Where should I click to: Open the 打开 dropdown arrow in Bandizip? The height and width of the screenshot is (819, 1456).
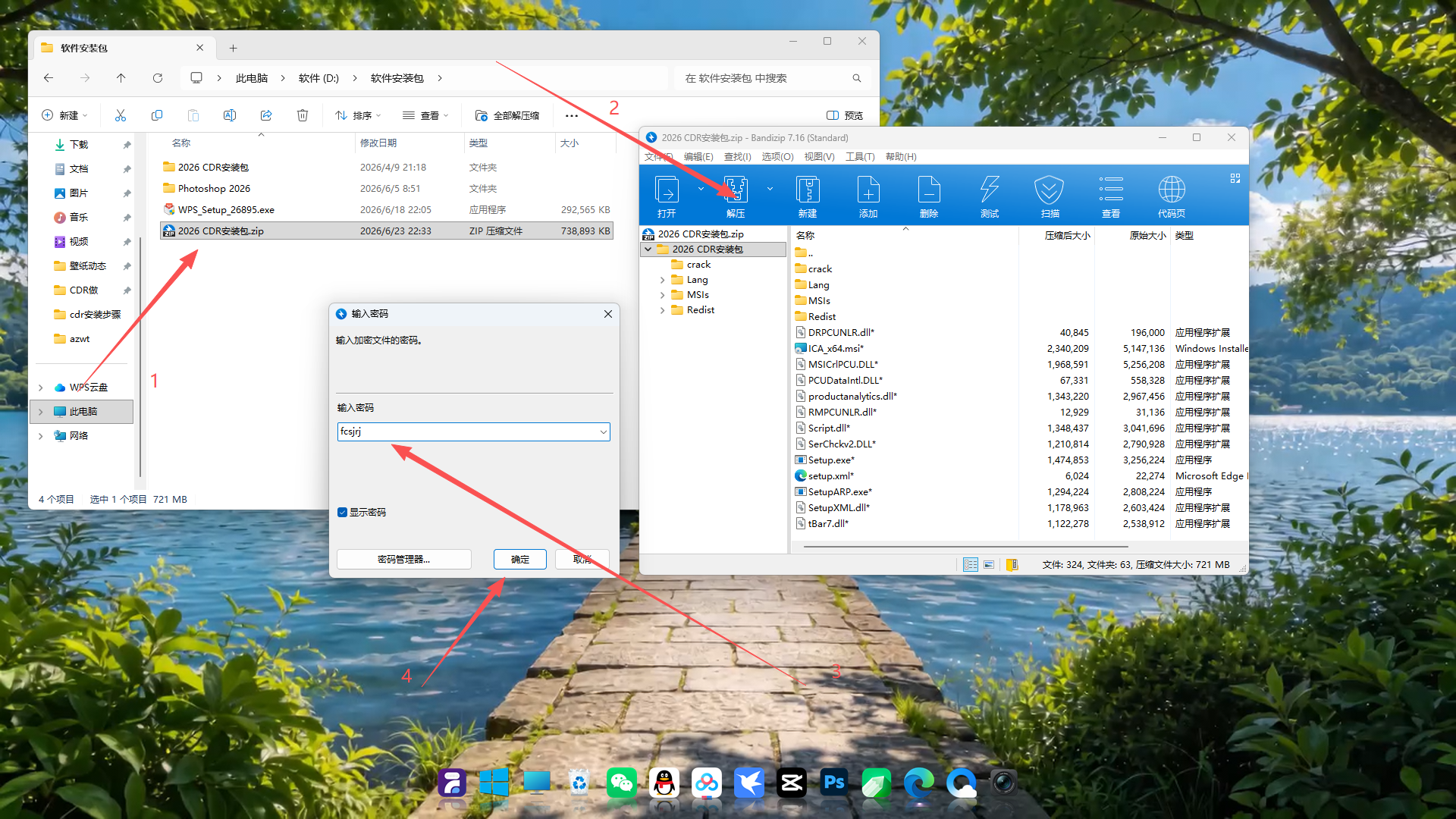pyautogui.click(x=701, y=189)
